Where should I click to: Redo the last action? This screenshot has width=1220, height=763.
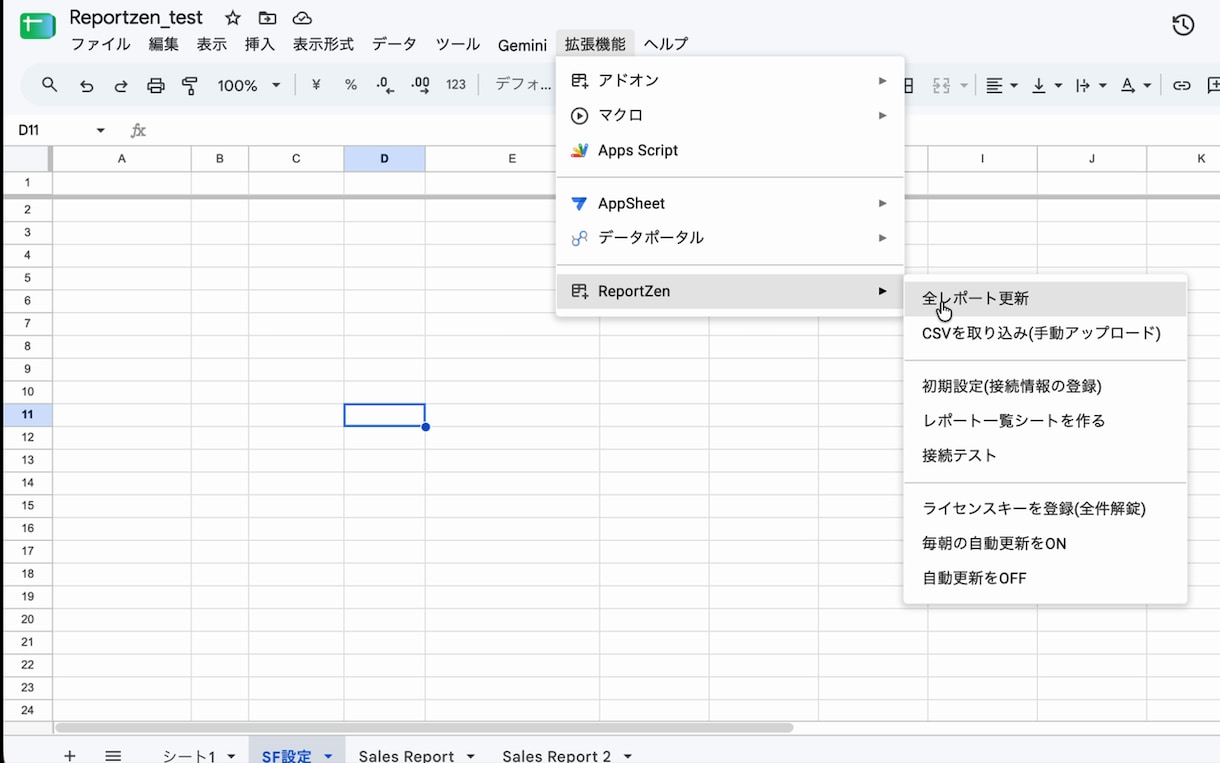(x=121, y=86)
